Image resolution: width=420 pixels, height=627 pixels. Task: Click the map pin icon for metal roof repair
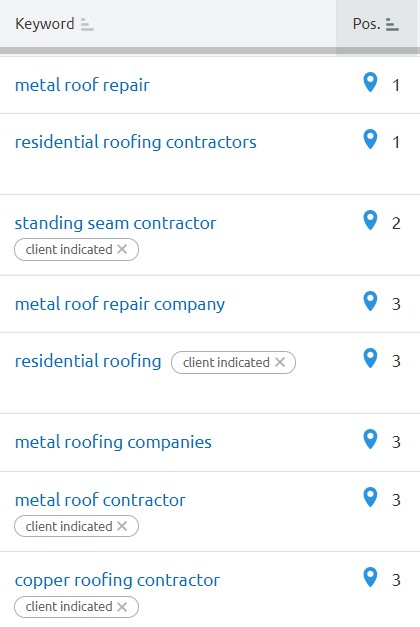(x=370, y=82)
